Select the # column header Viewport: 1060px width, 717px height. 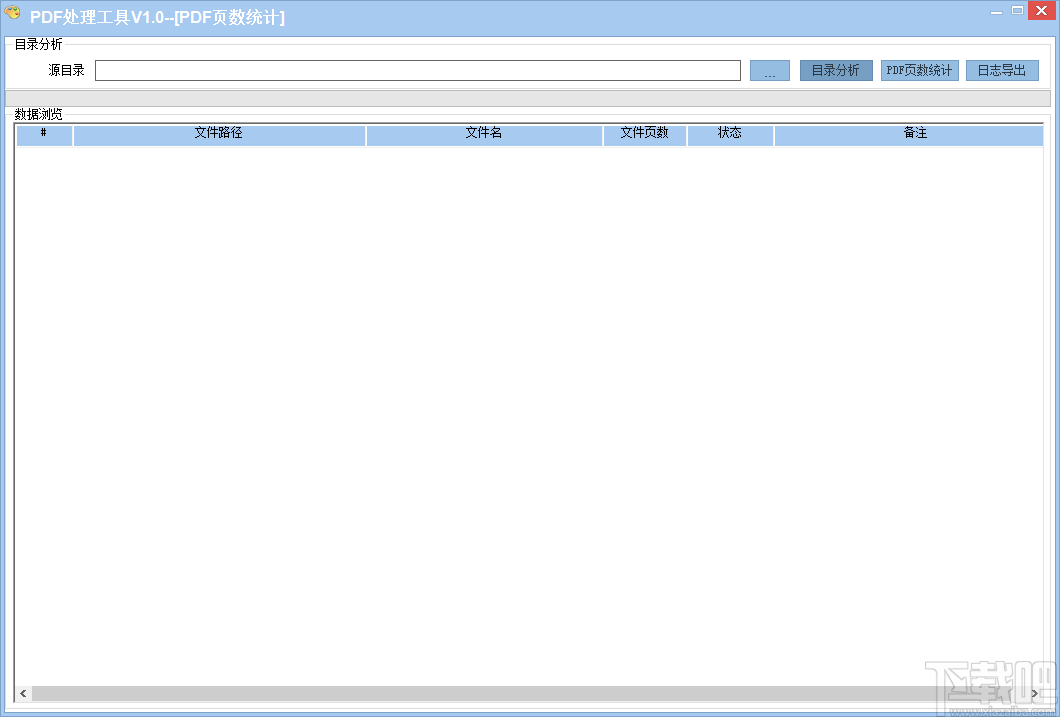(44, 134)
